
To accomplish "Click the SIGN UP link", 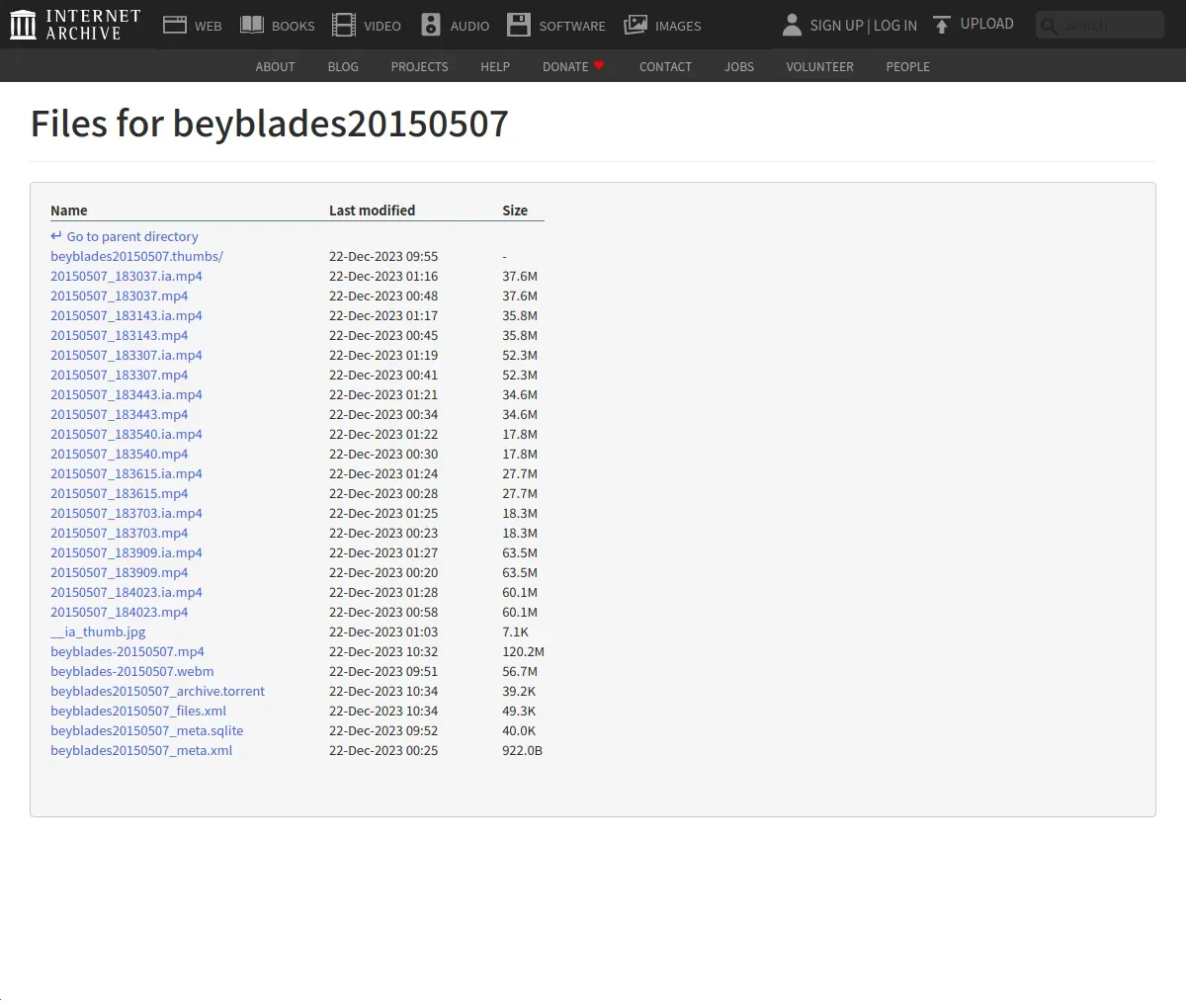I will pyautogui.click(x=836, y=26).
